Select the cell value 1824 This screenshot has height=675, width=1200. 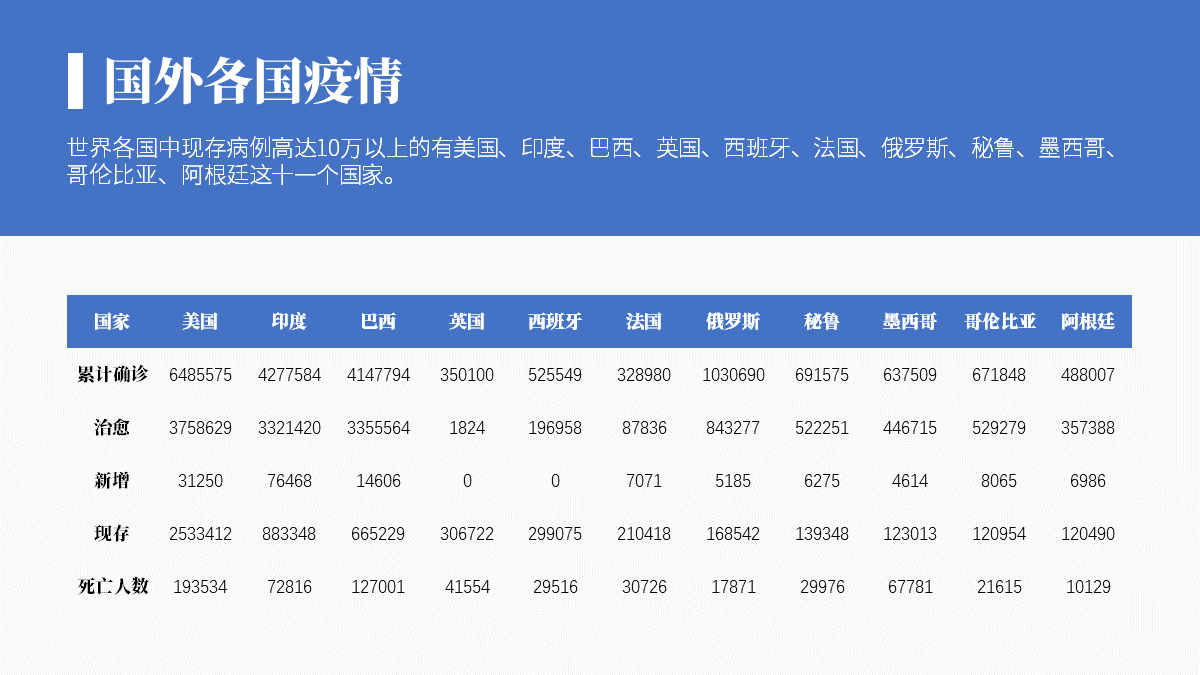(x=467, y=428)
